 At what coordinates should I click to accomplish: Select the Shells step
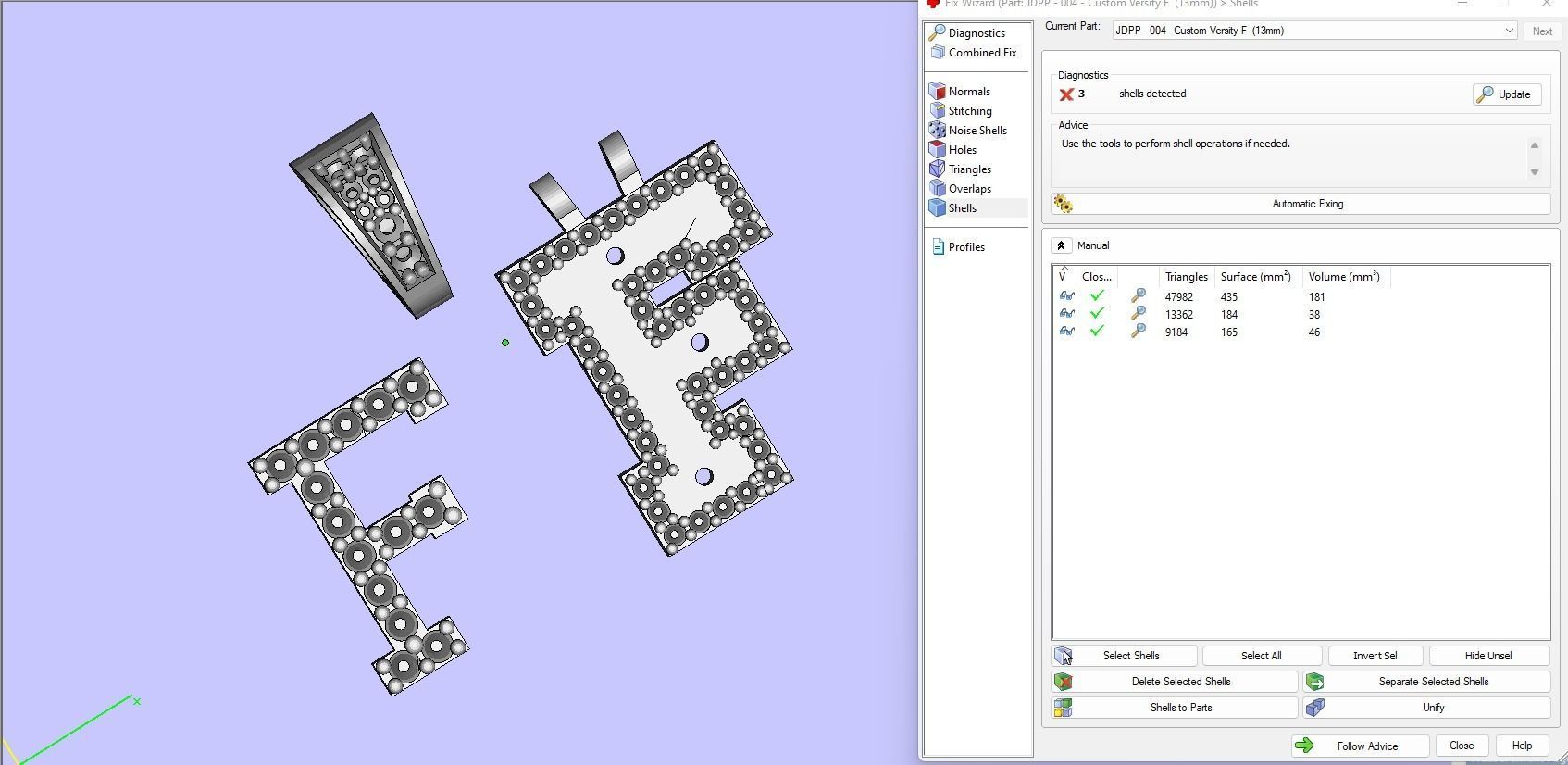click(x=962, y=208)
